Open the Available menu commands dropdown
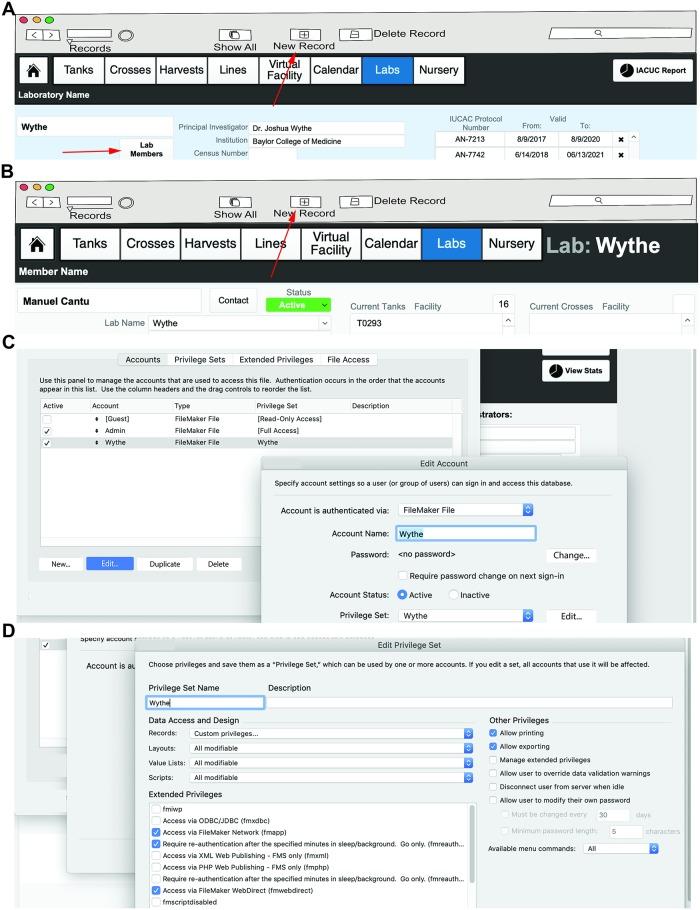700x910 pixels. click(x=620, y=848)
